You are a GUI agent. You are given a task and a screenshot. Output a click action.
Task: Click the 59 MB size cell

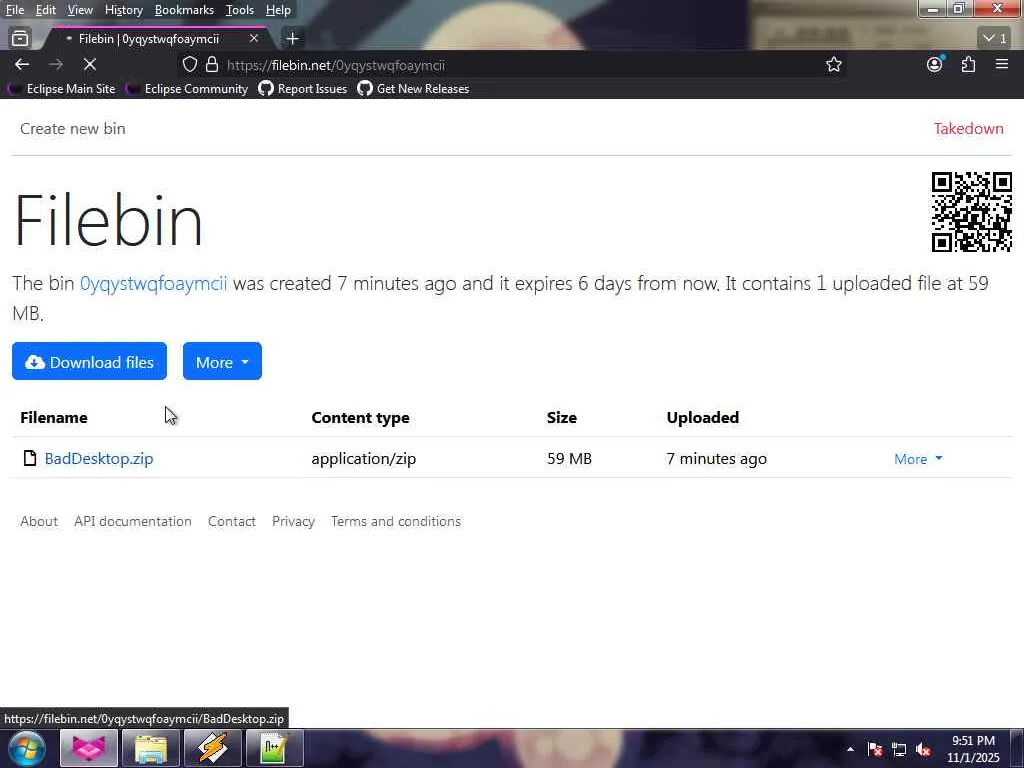pyautogui.click(x=569, y=458)
